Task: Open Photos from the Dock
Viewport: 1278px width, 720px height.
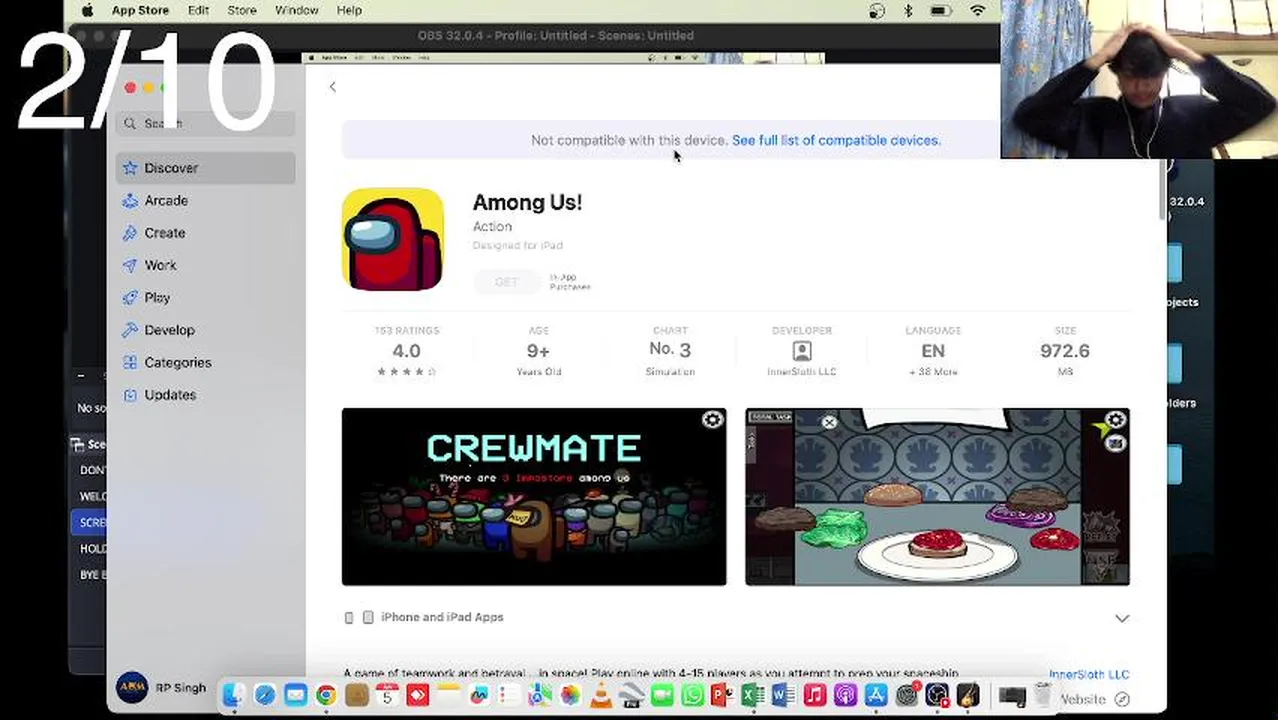Action: point(570,695)
